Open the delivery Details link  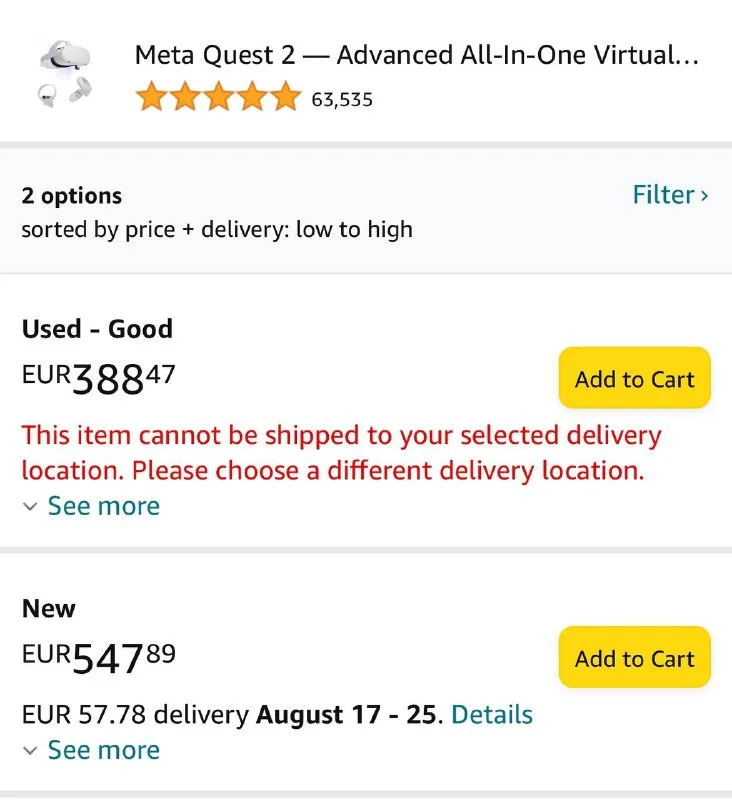click(x=492, y=715)
